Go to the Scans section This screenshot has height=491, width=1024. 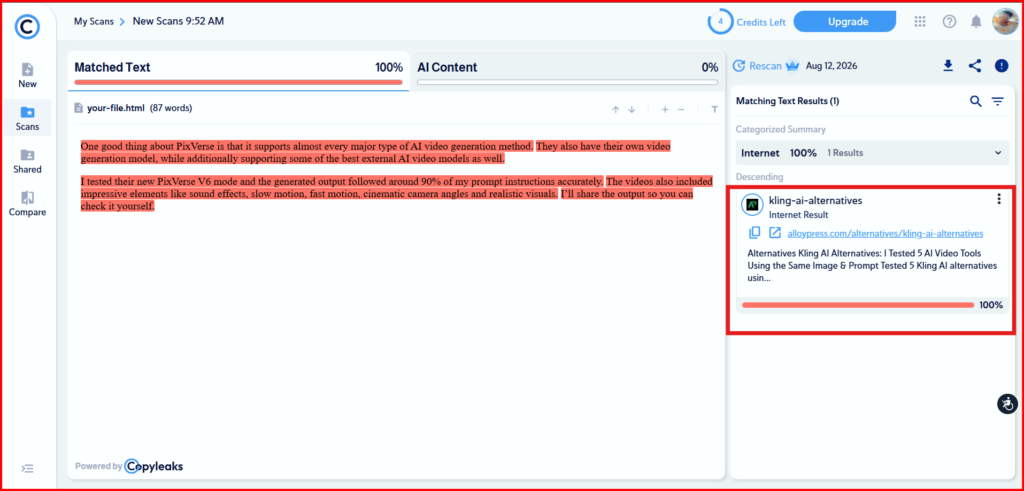(27, 118)
